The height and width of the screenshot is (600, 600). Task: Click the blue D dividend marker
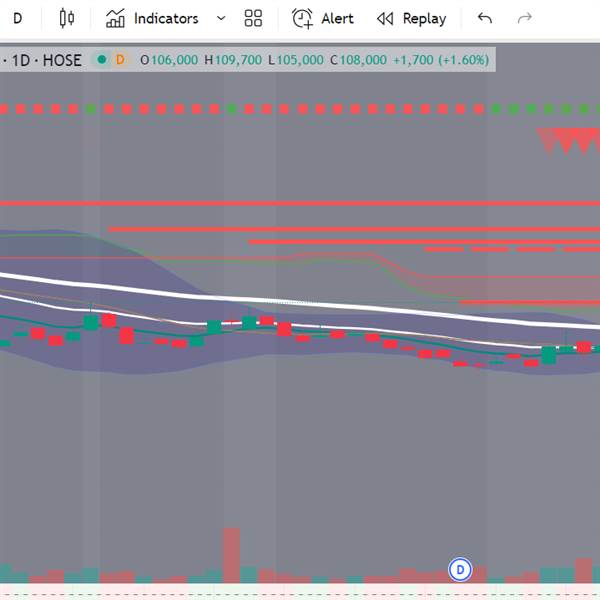tap(460, 570)
